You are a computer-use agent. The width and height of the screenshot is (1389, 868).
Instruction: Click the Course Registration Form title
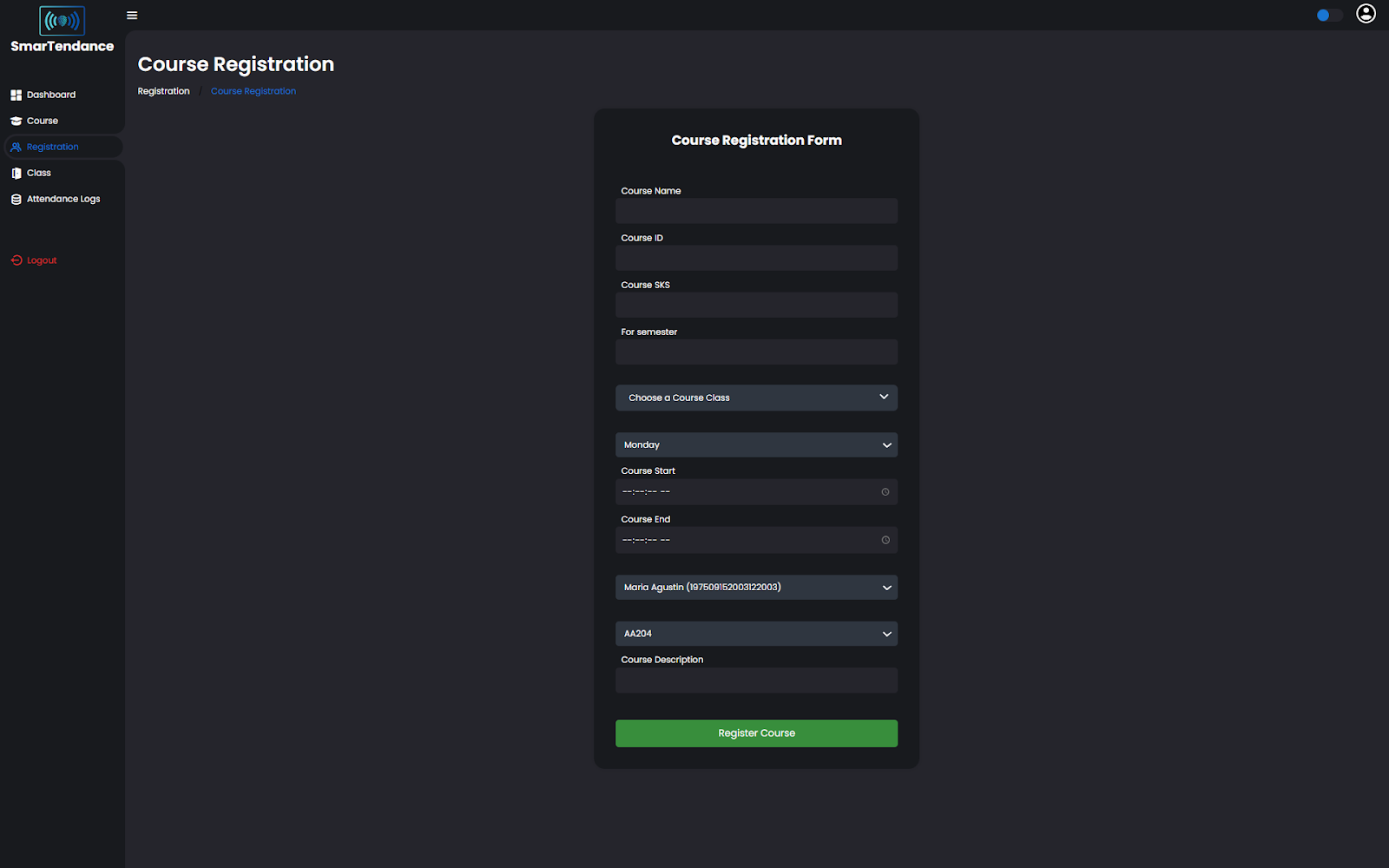tap(756, 140)
